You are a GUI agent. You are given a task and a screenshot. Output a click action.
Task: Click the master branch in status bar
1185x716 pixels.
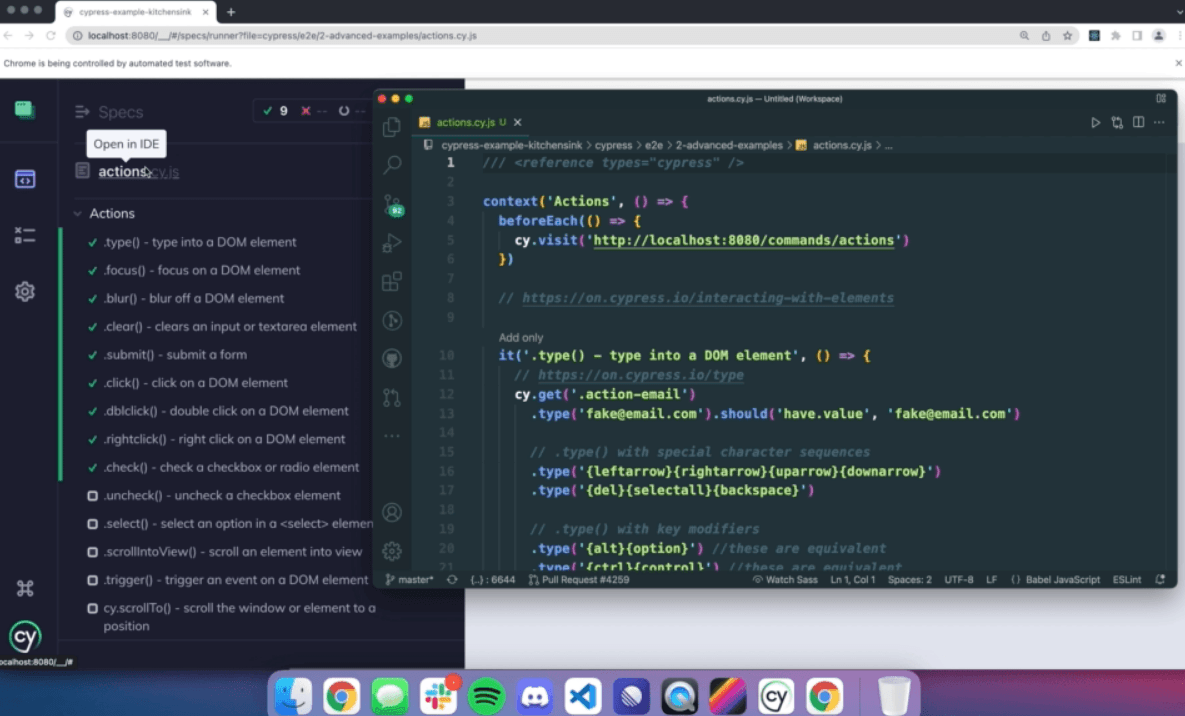tap(410, 580)
